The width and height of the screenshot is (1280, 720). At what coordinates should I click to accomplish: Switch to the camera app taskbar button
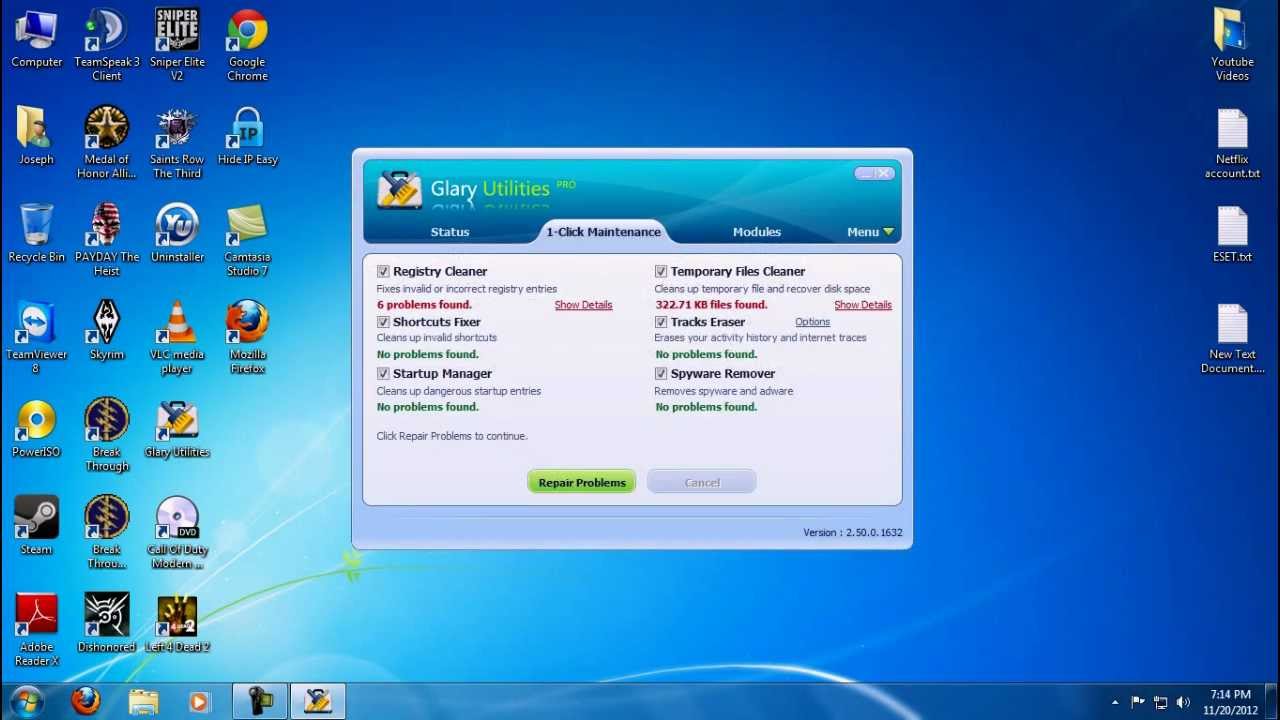tap(260, 701)
